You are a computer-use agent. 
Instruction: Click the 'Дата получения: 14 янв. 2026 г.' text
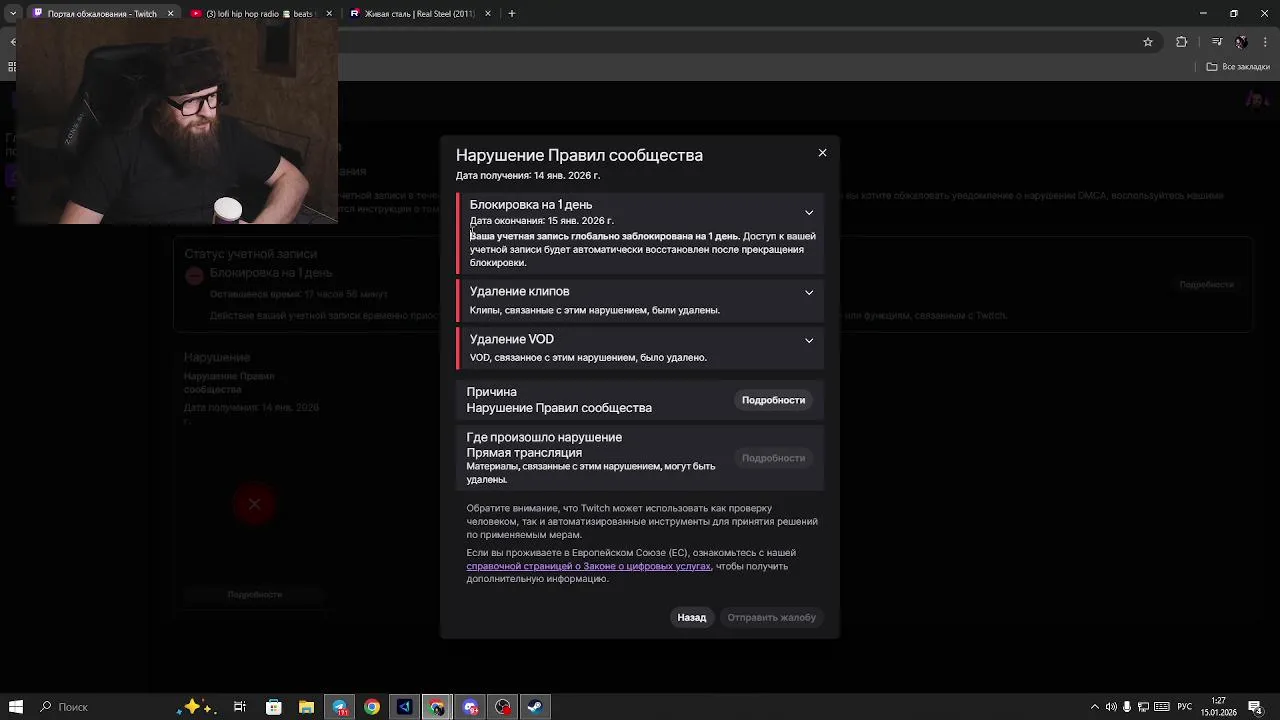(x=528, y=176)
